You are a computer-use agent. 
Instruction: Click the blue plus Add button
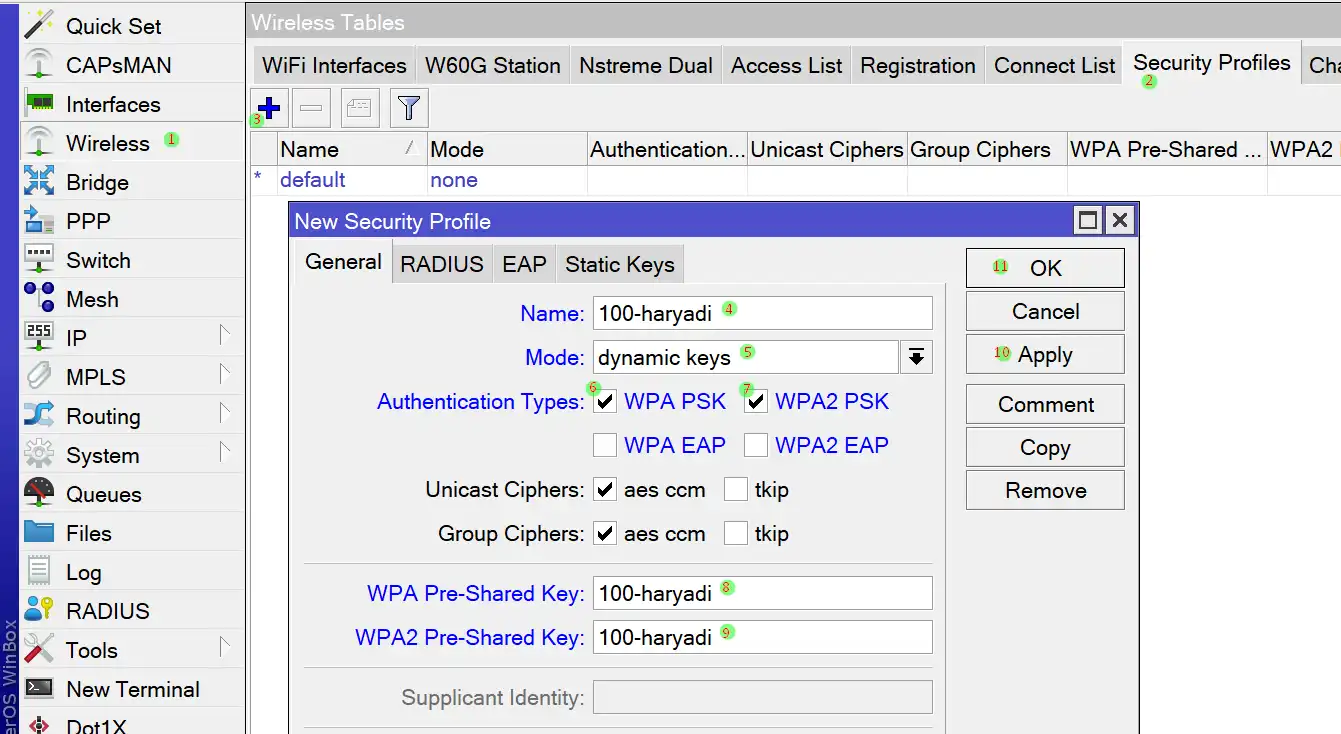(x=269, y=108)
